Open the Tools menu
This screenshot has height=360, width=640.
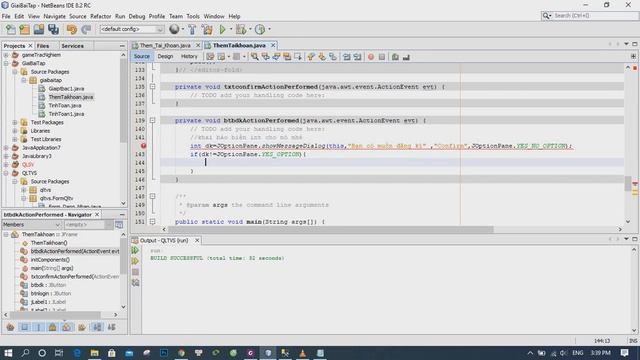click(x=193, y=16)
